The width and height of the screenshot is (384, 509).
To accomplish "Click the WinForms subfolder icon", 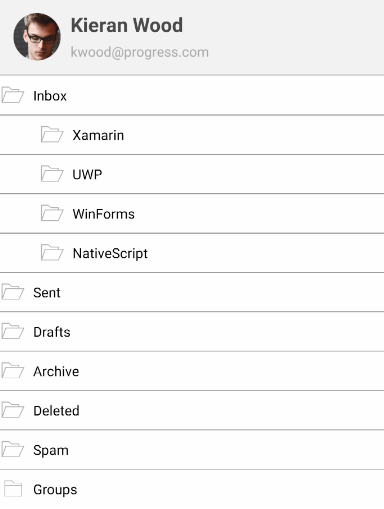I will [52, 213].
